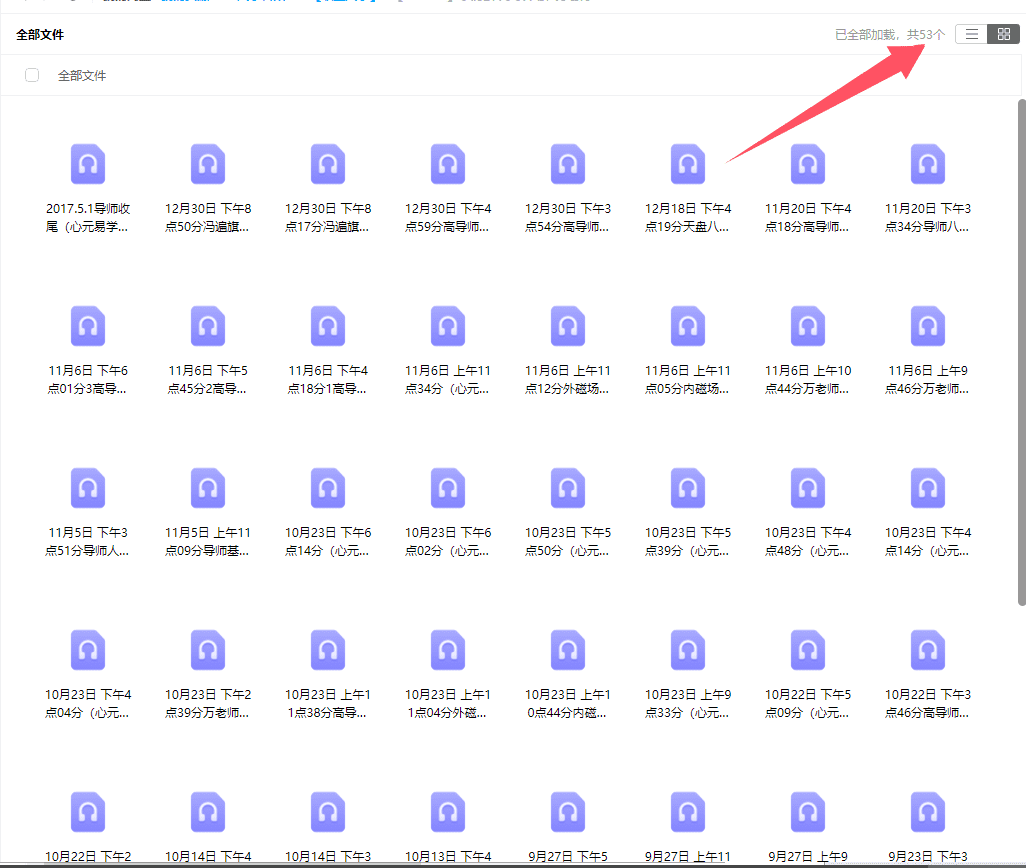Click the 10月23日 上午9点33分 file name
Image resolution: width=1026 pixels, height=868 pixels.
coord(688,703)
